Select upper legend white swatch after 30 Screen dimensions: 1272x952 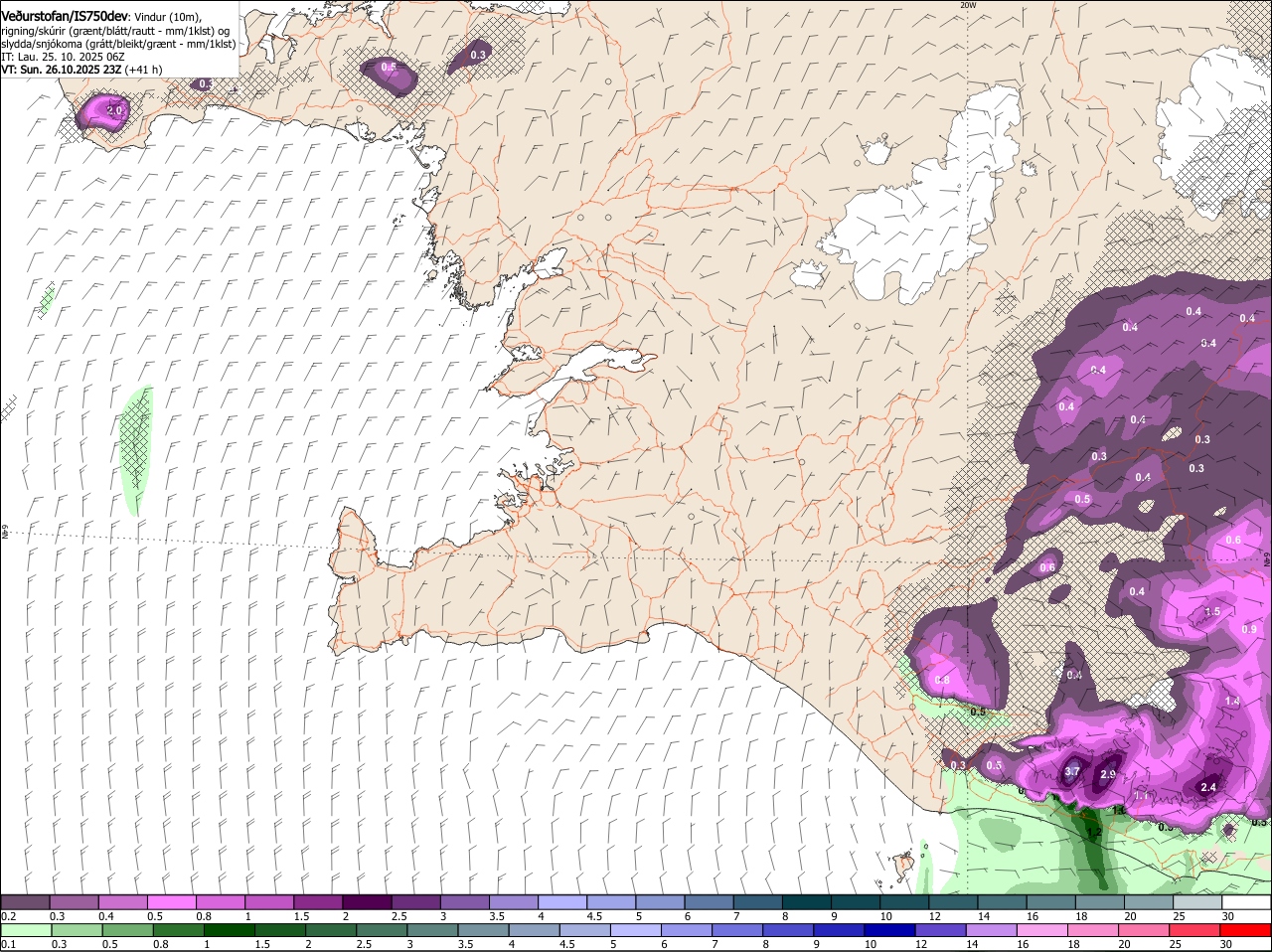1244,901
